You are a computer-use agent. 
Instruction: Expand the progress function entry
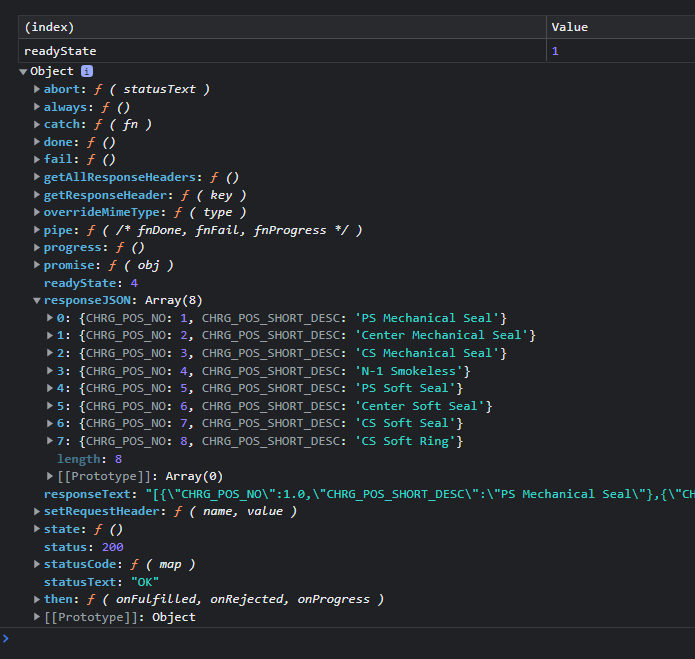pyautogui.click(x=37, y=247)
